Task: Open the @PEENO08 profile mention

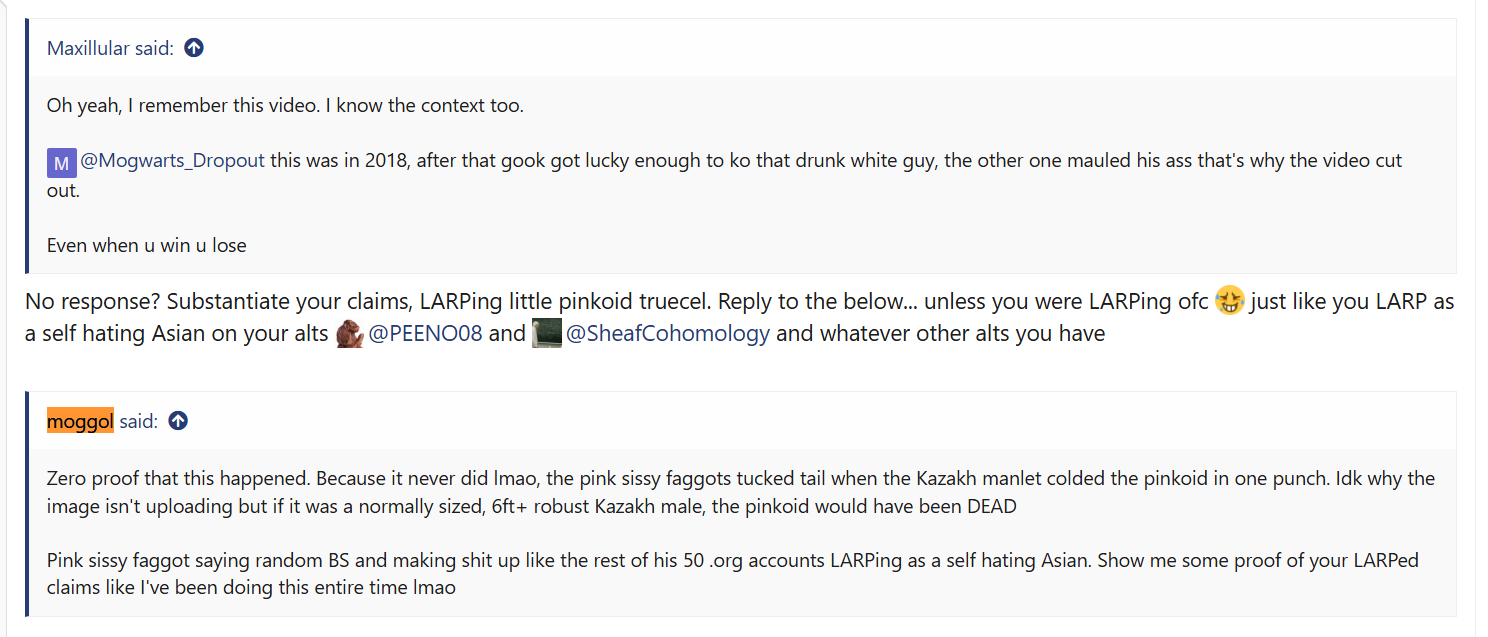Action: [x=426, y=334]
